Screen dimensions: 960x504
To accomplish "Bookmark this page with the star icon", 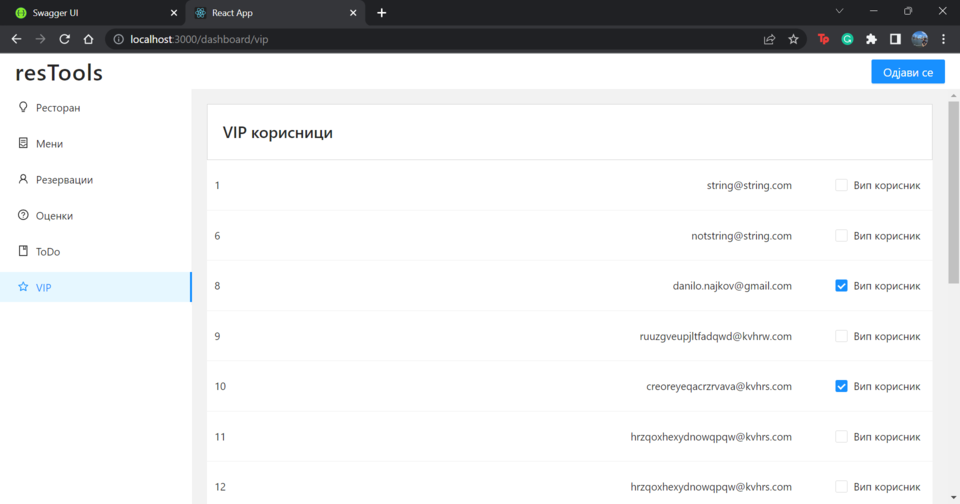I will tap(793, 40).
